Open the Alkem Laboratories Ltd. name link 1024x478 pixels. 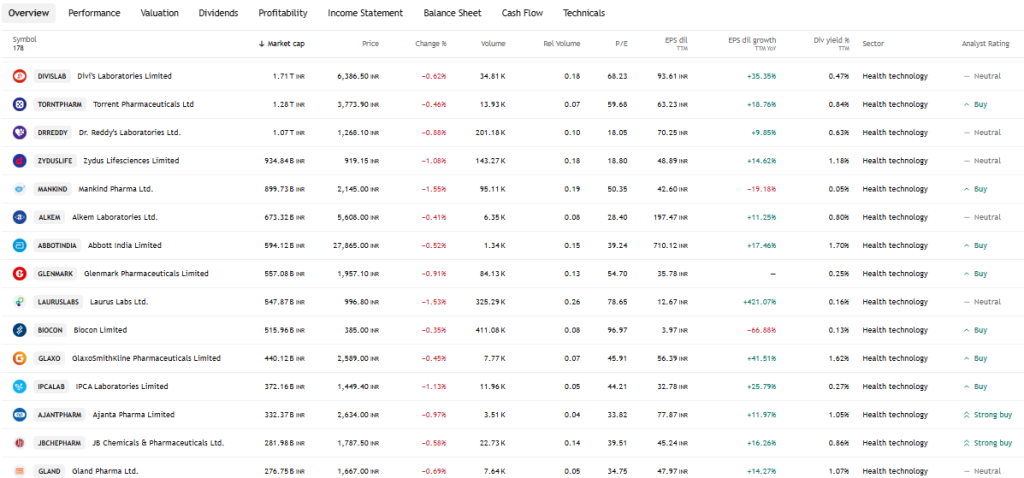pyautogui.click(x=115, y=217)
